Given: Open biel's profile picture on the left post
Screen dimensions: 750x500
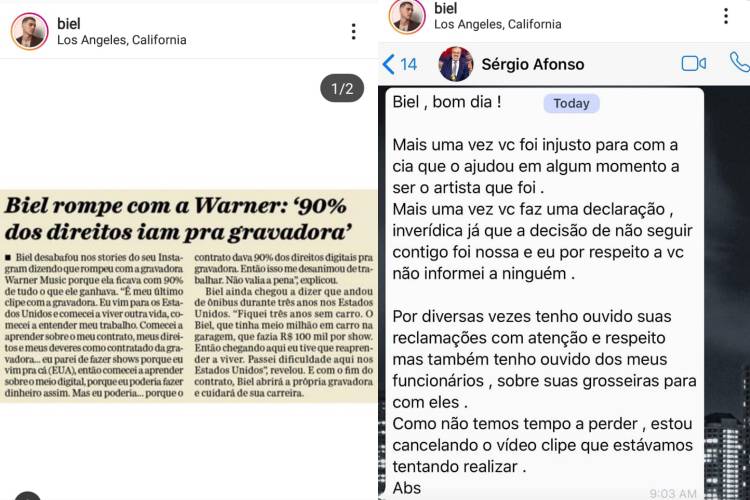Looking at the screenshot, I should pos(30,32).
